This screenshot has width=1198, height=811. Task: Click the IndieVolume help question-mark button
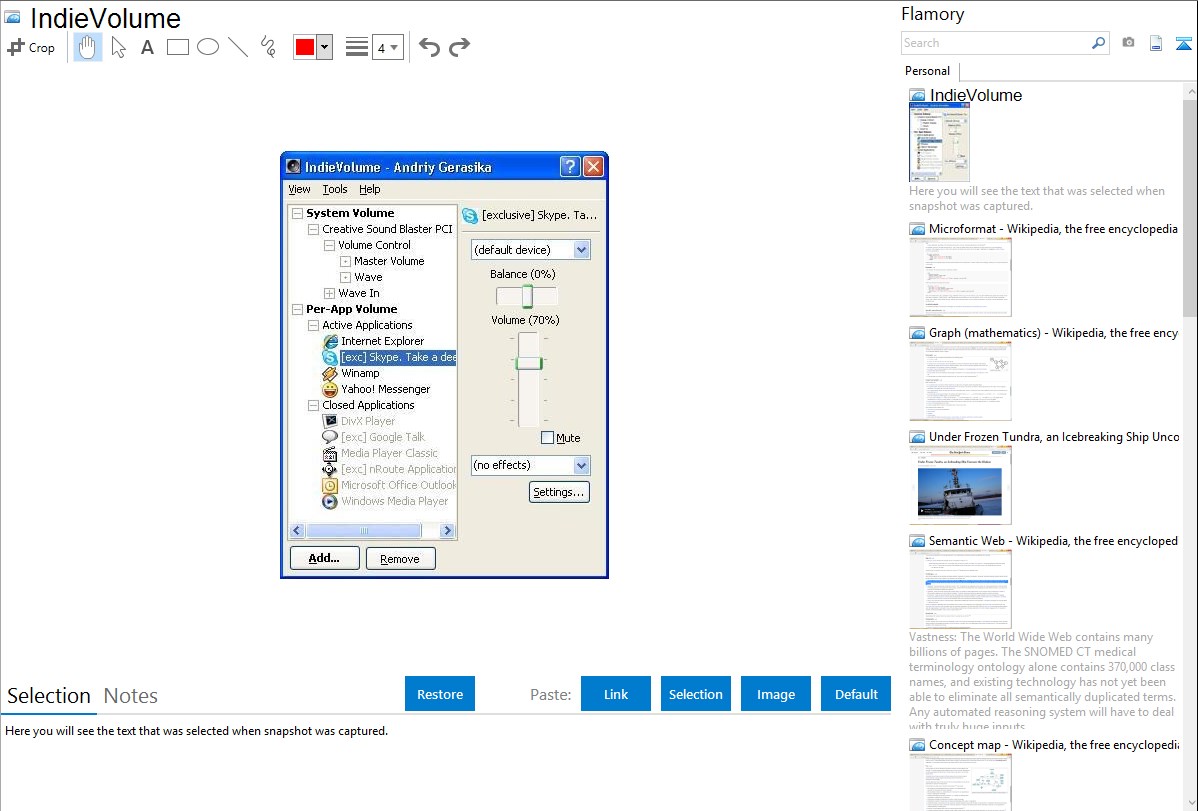click(570, 167)
